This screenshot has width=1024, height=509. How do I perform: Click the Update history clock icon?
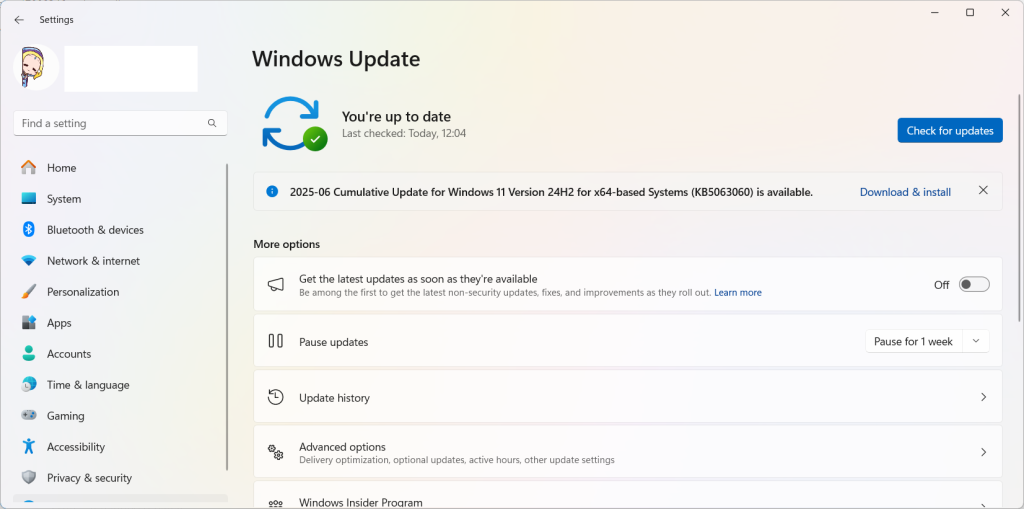[x=276, y=397]
